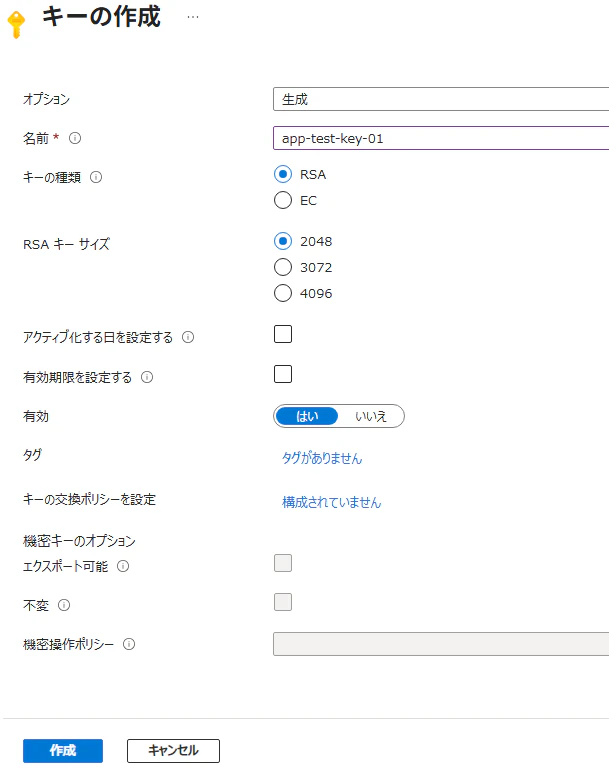
Task: Open the タグがありません link
Action: [322, 458]
